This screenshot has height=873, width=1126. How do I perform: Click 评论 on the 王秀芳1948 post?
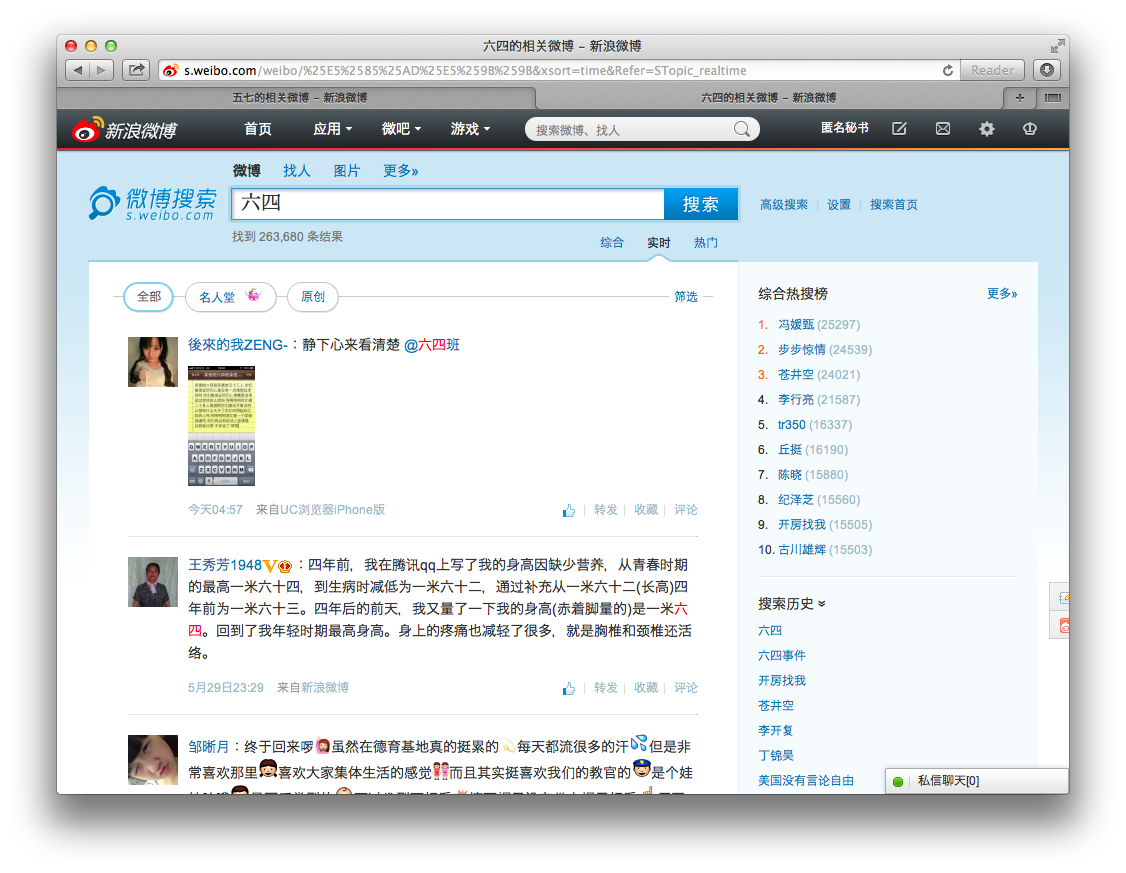pos(686,688)
